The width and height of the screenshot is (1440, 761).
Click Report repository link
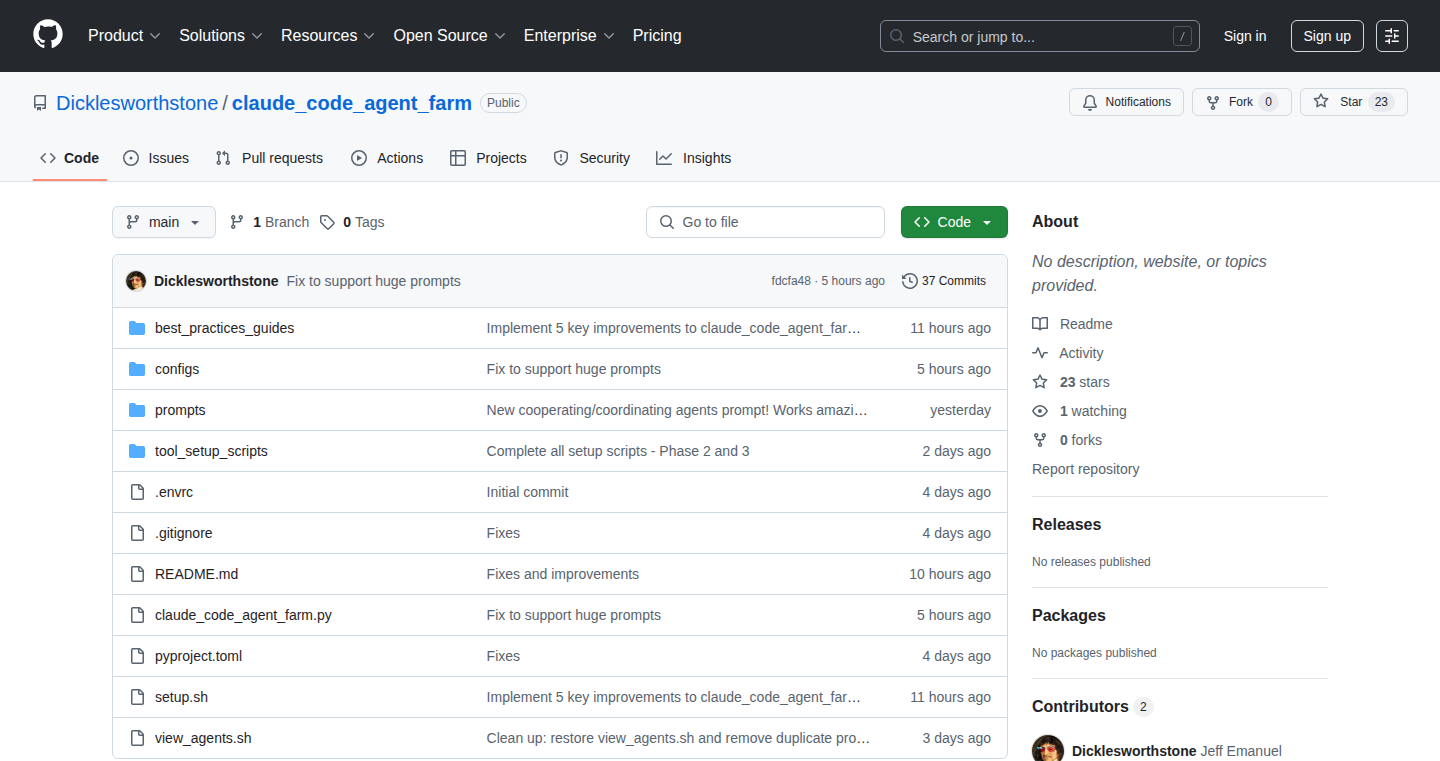[1085, 469]
